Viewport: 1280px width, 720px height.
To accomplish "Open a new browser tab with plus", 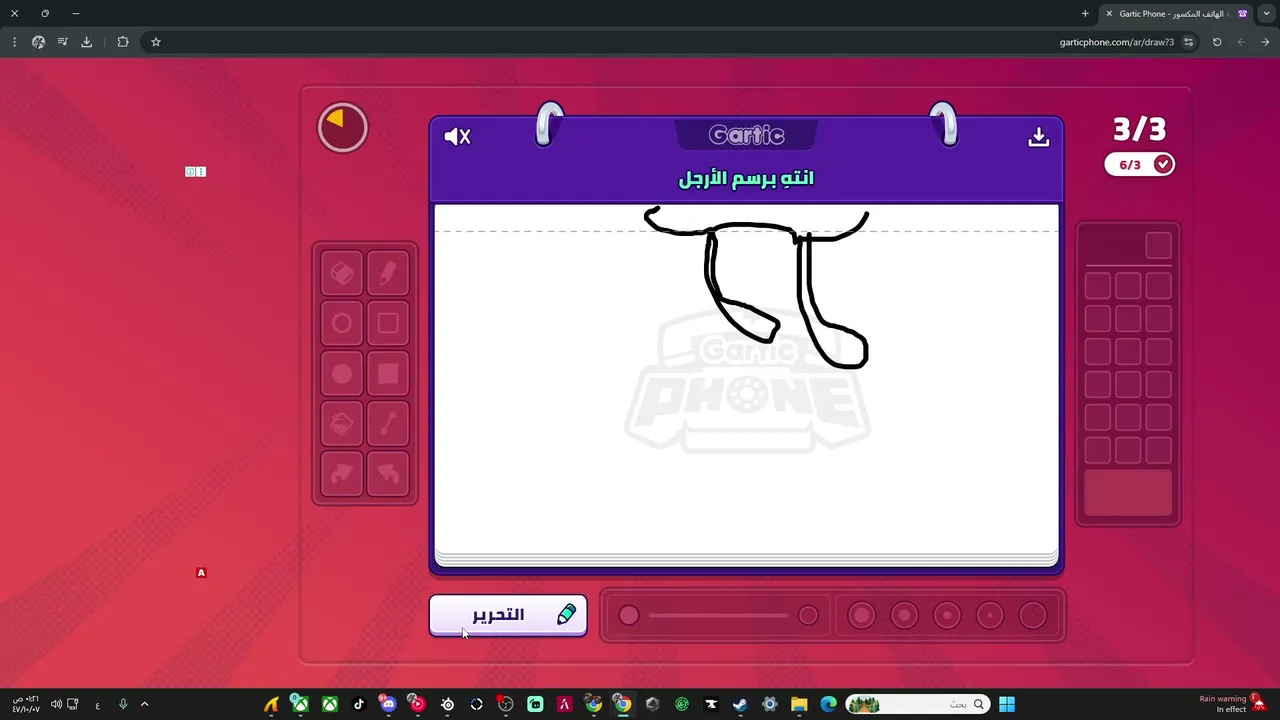I will point(1085,14).
